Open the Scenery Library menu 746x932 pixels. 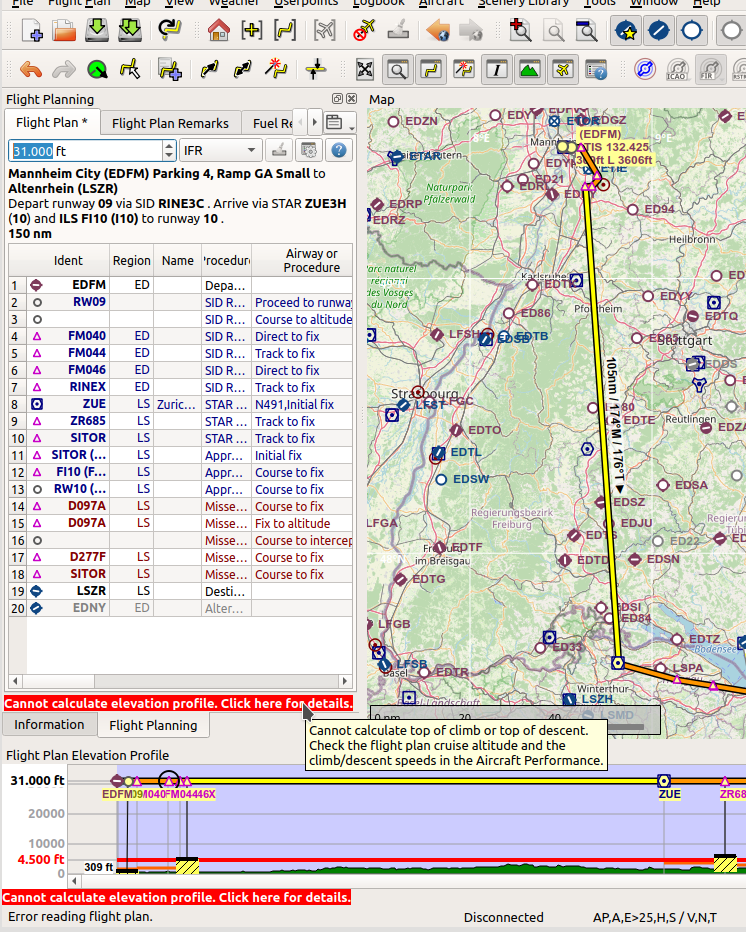(x=523, y=3)
